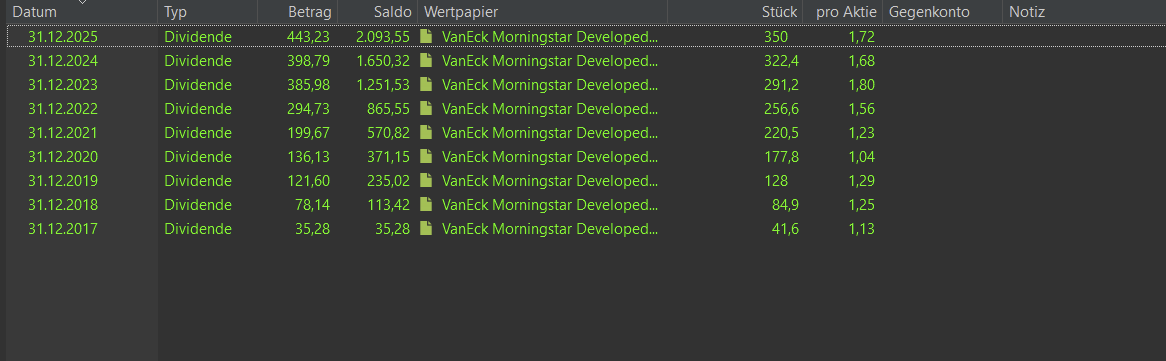
Task: Click the security file icon in the 31.12.2019 row
Action: point(425,180)
